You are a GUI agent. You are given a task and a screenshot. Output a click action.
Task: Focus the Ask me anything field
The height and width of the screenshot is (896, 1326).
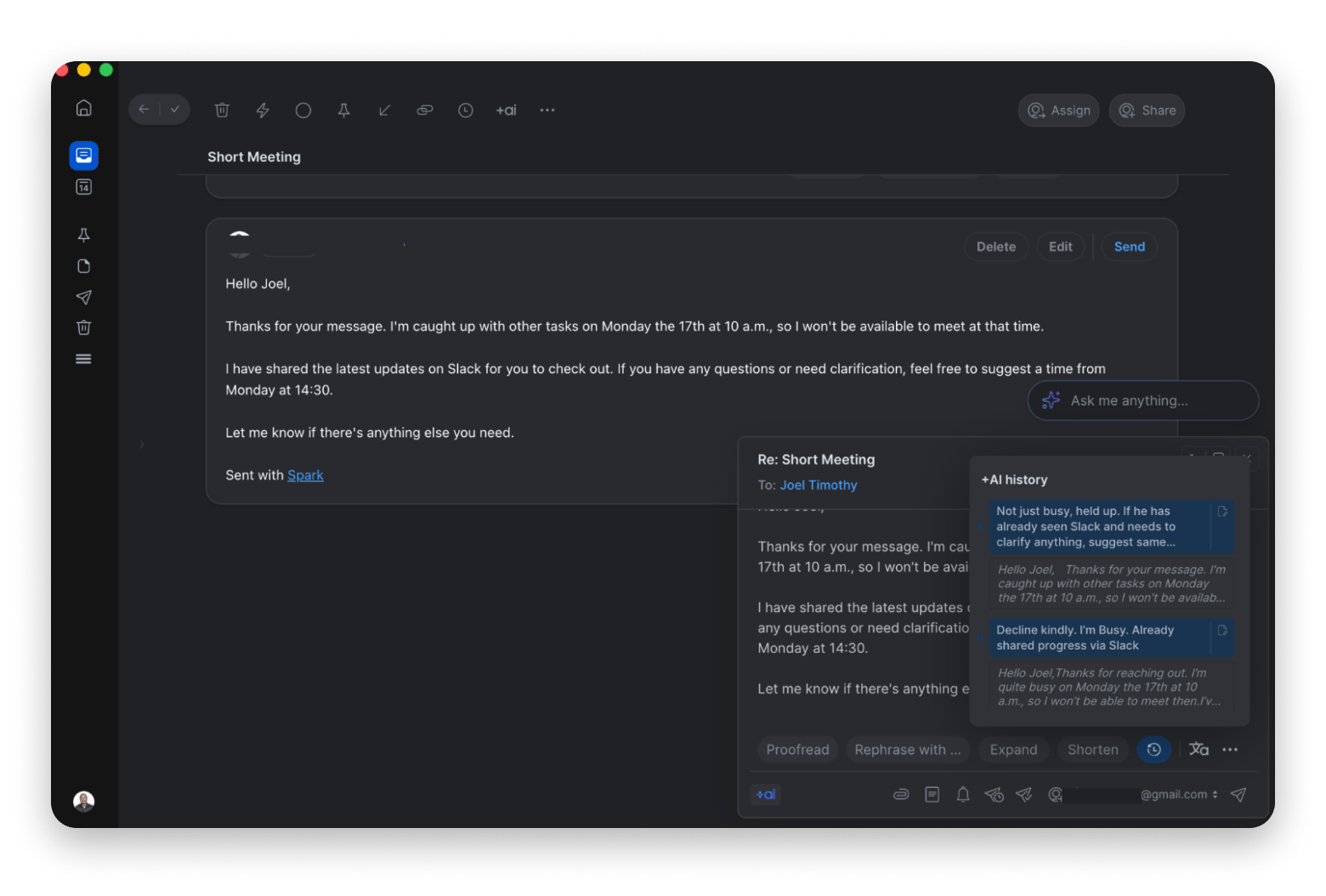[x=1143, y=400]
